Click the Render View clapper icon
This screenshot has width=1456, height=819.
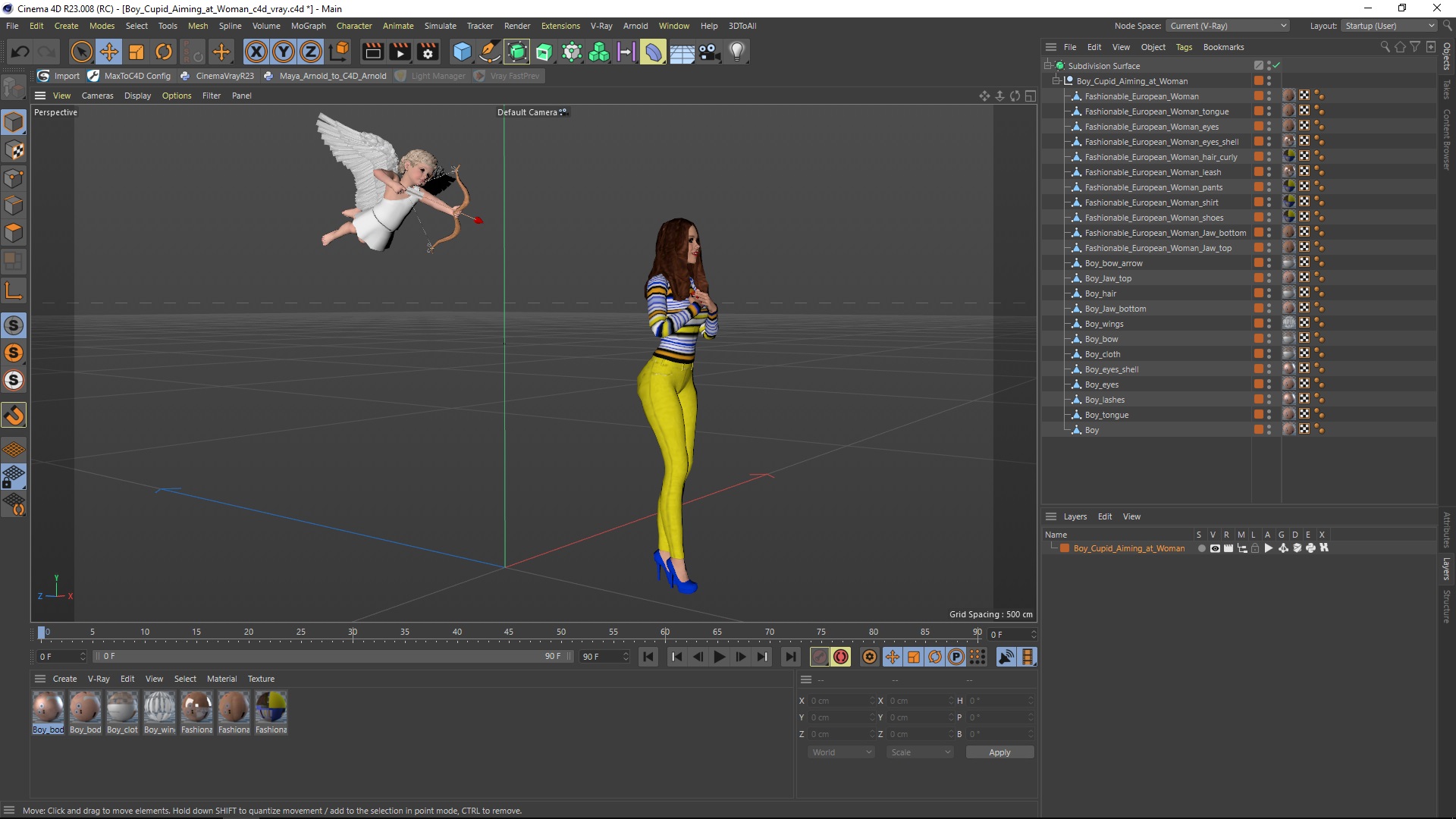[x=372, y=52]
